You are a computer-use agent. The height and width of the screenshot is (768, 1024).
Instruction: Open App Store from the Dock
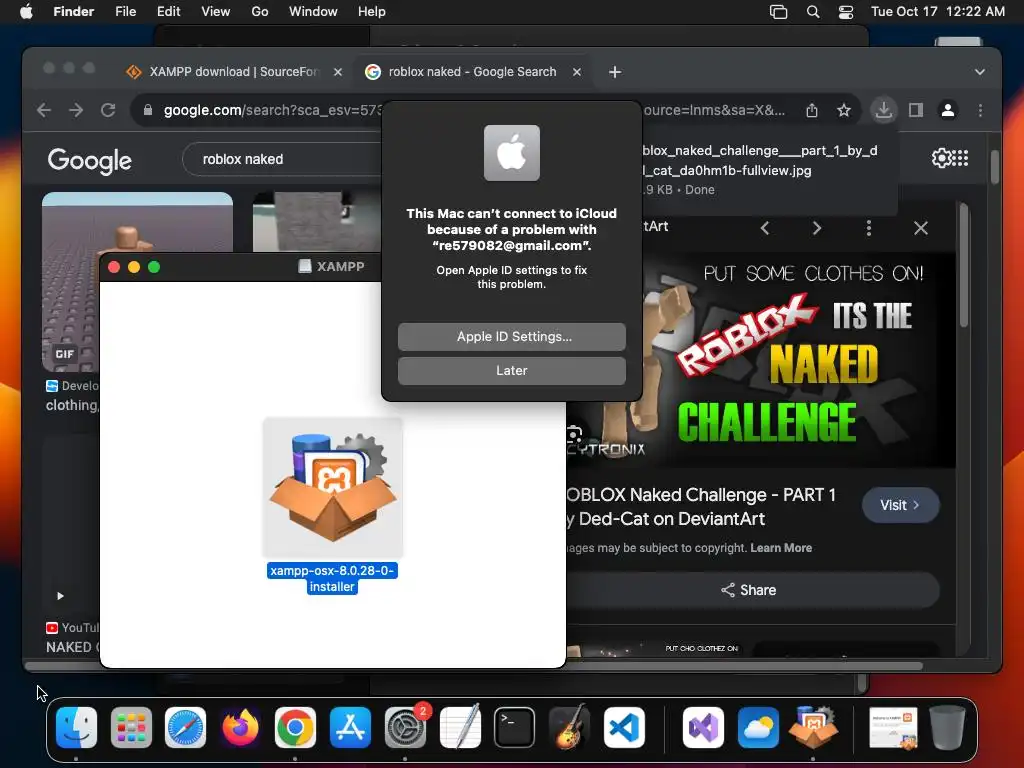350,727
